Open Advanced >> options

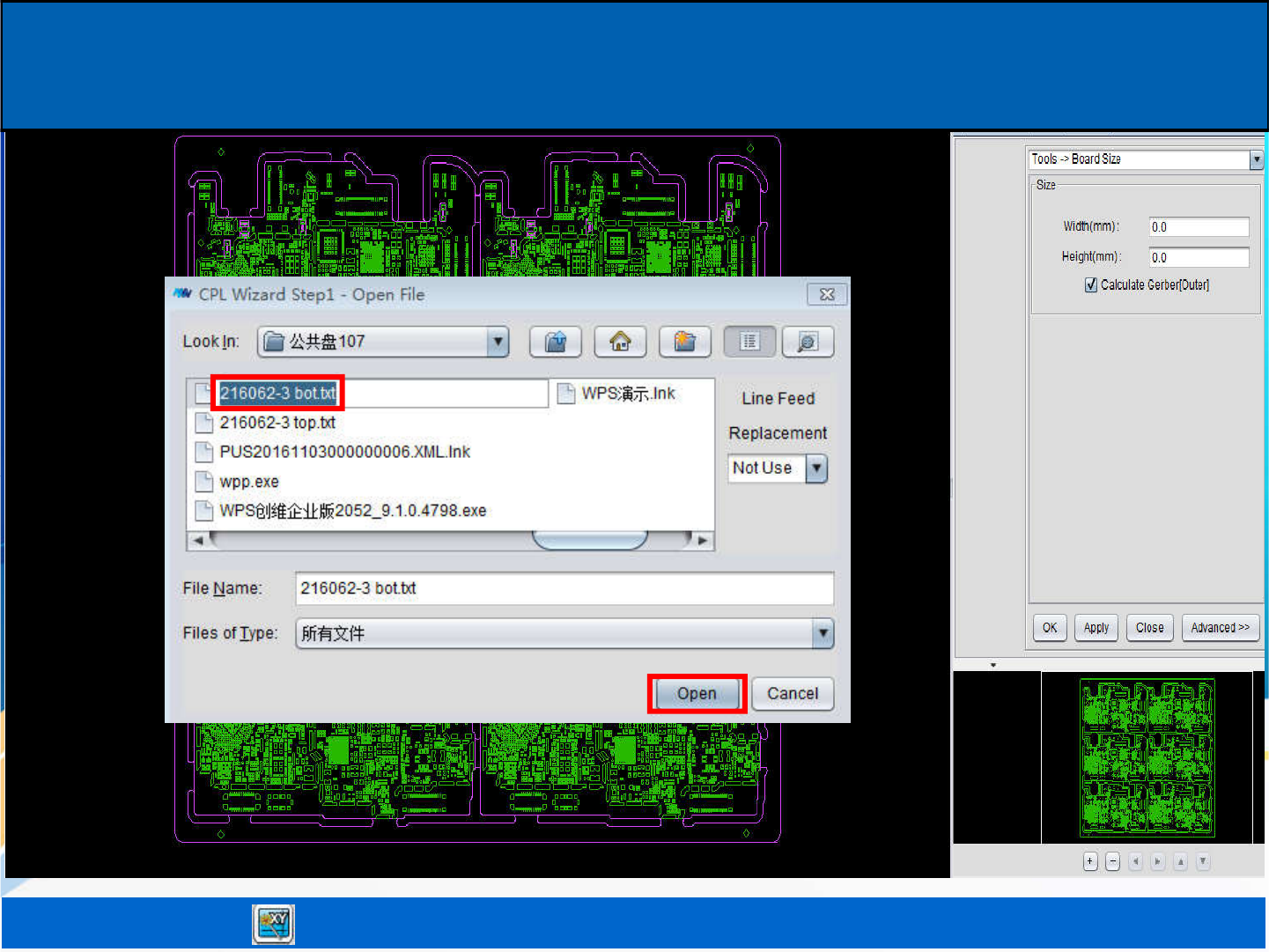point(1221,628)
